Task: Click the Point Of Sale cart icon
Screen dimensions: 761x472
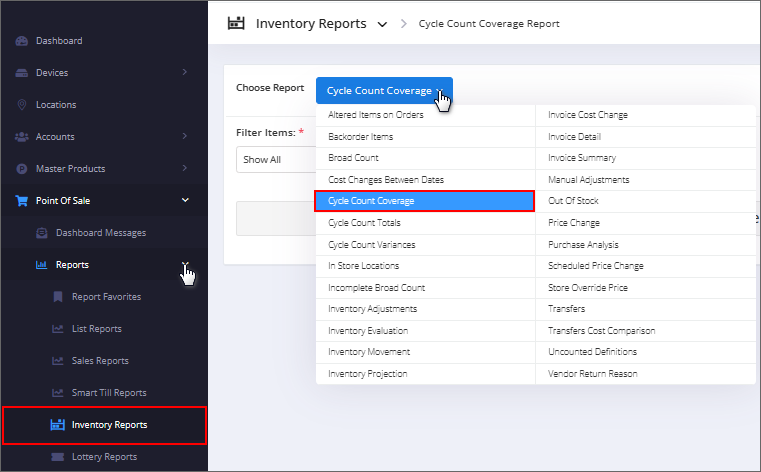Action: tap(22, 201)
